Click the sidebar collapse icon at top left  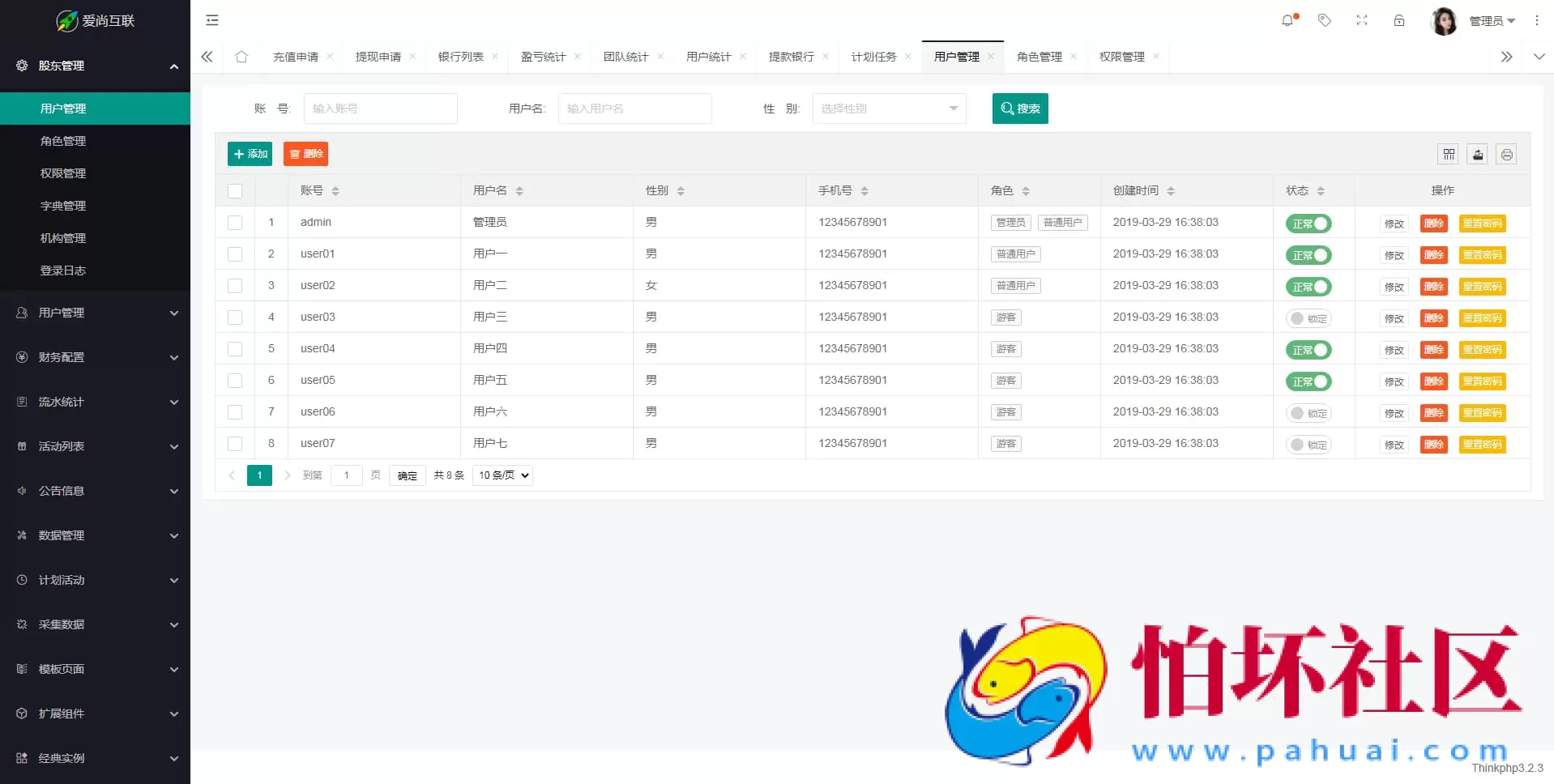tap(211, 19)
